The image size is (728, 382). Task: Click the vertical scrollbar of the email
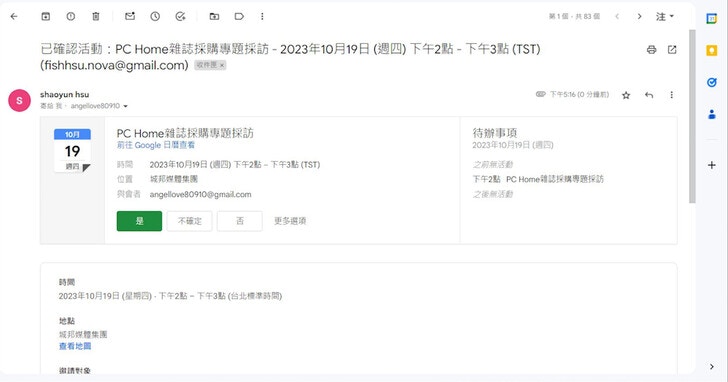(x=692, y=116)
